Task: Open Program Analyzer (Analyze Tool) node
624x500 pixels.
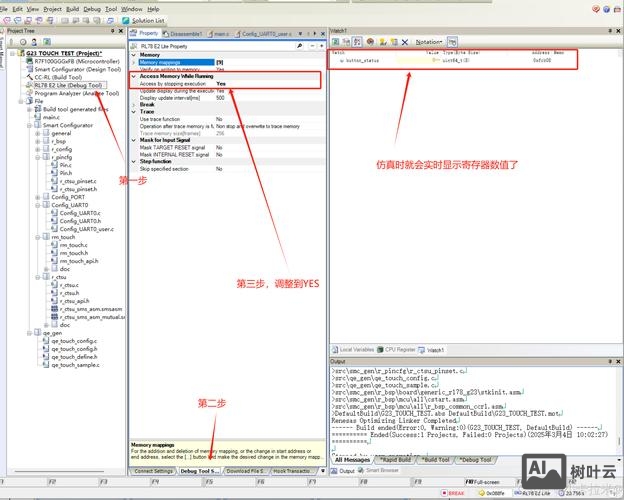Action: point(75,93)
